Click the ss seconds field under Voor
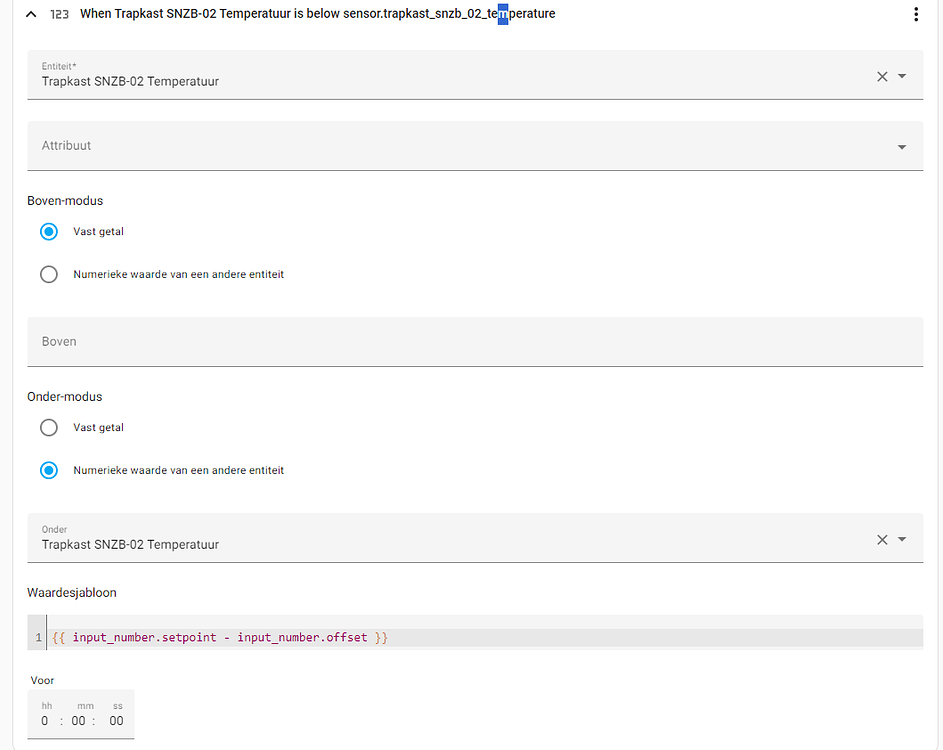 116,720
